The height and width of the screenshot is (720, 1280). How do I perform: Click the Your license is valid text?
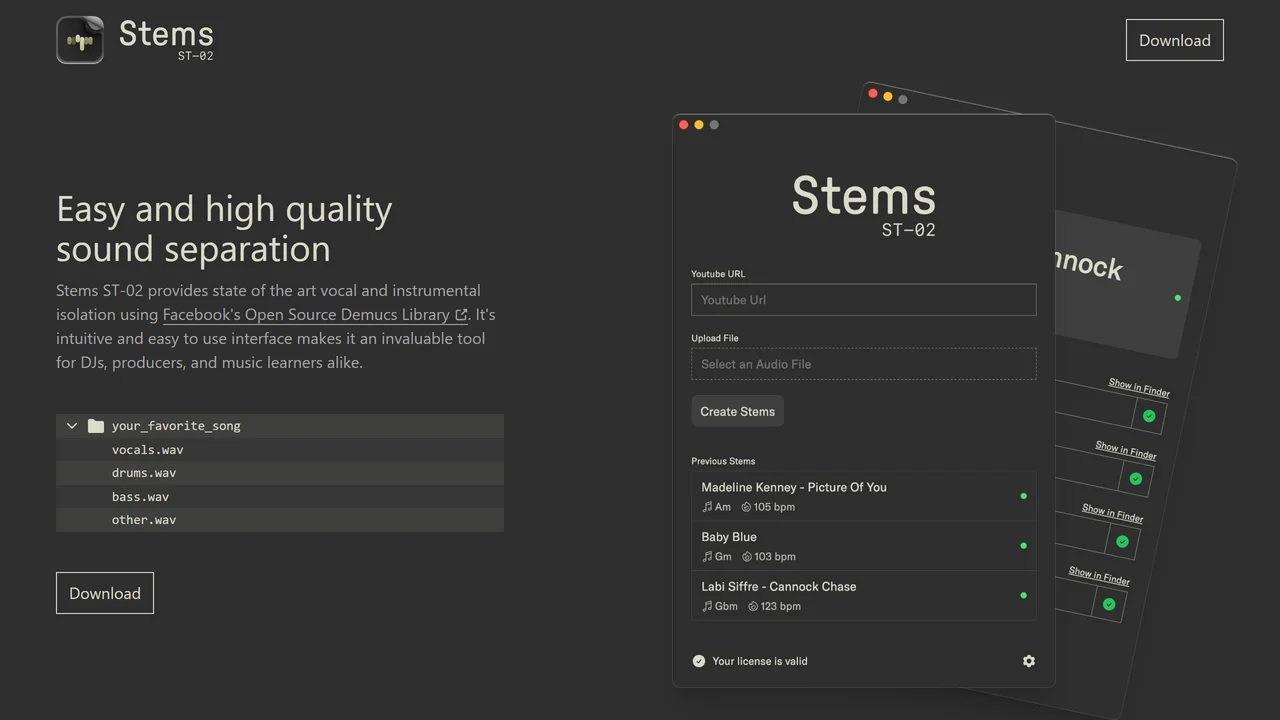point(760,661)
